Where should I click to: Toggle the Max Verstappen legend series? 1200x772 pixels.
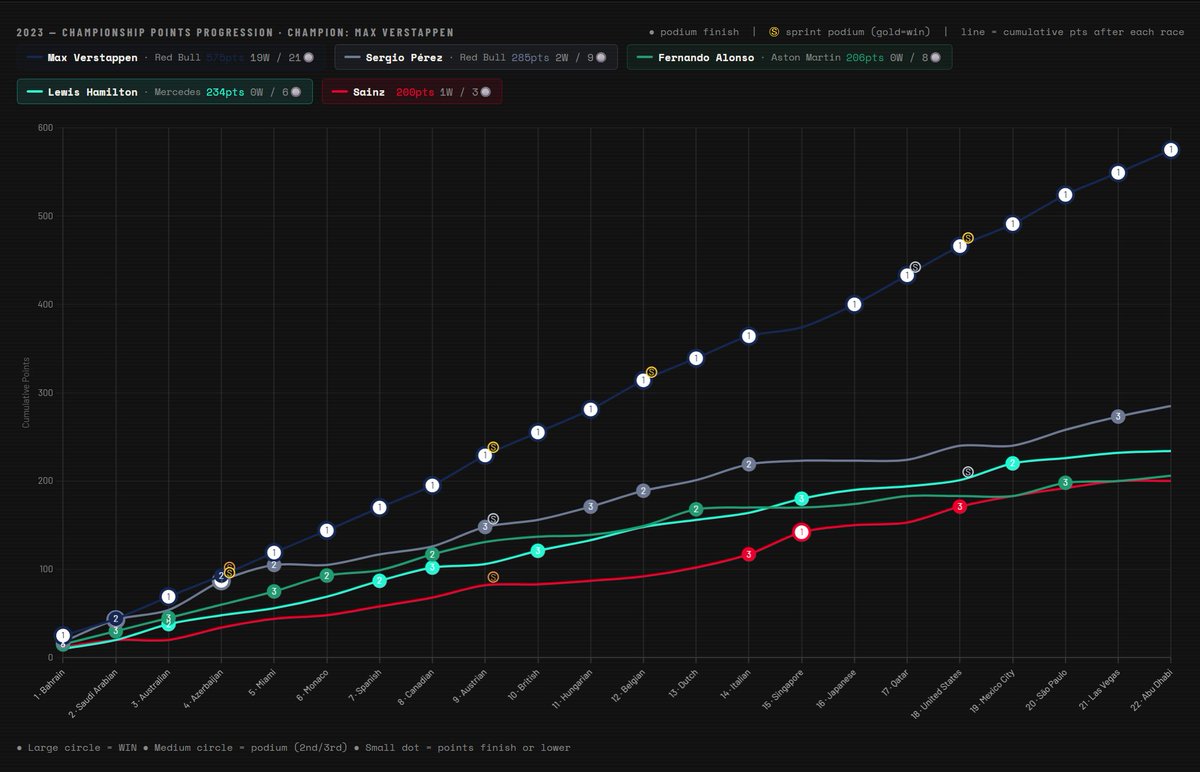(171, 58)
